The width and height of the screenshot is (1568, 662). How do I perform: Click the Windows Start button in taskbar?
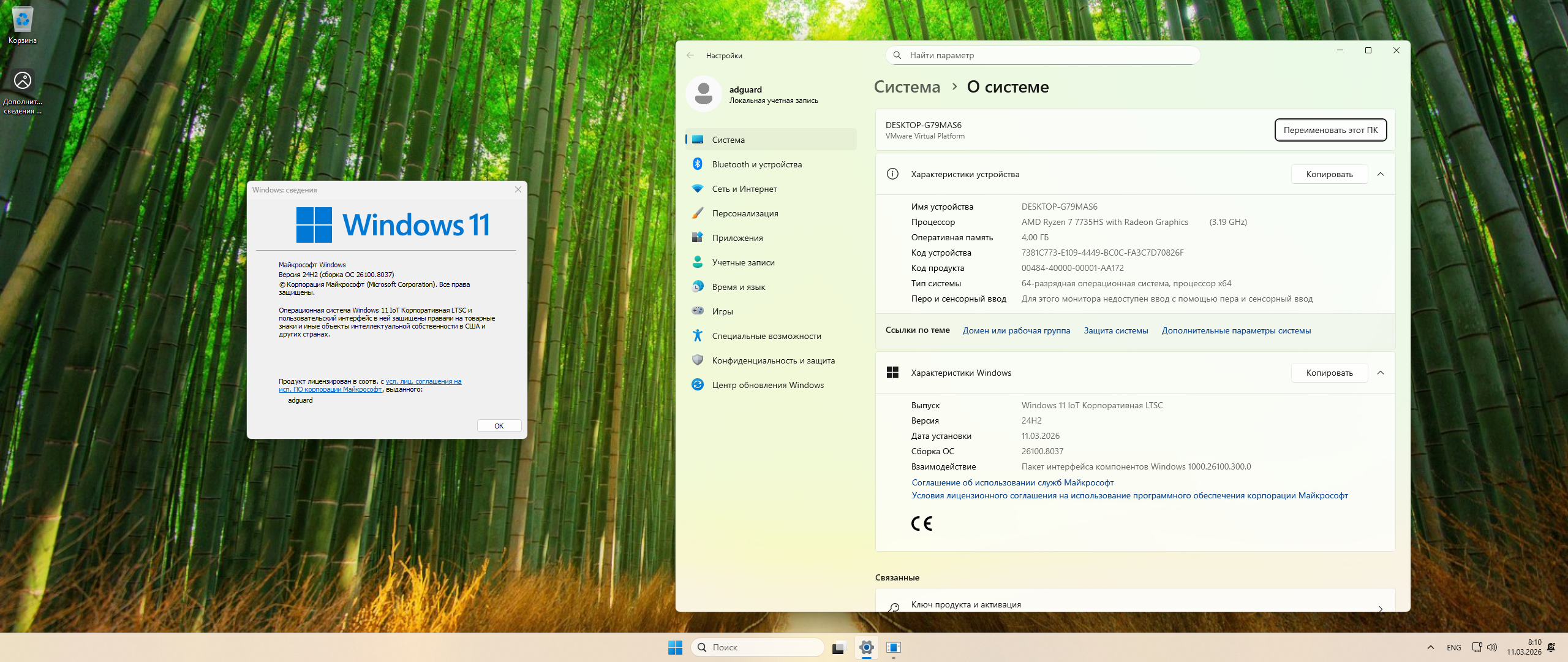click(675, 647)
